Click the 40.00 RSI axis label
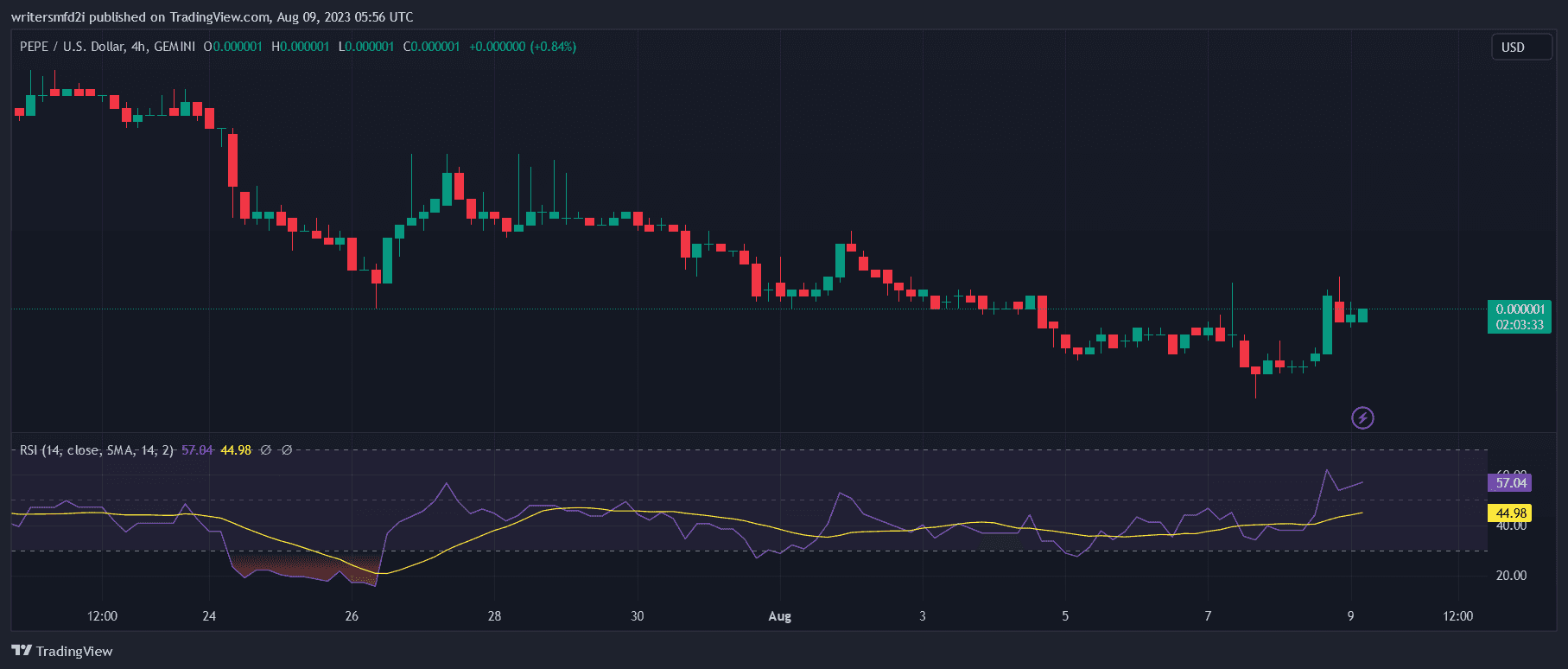This screenshot has width=1568, height=669. point(1511,526)
